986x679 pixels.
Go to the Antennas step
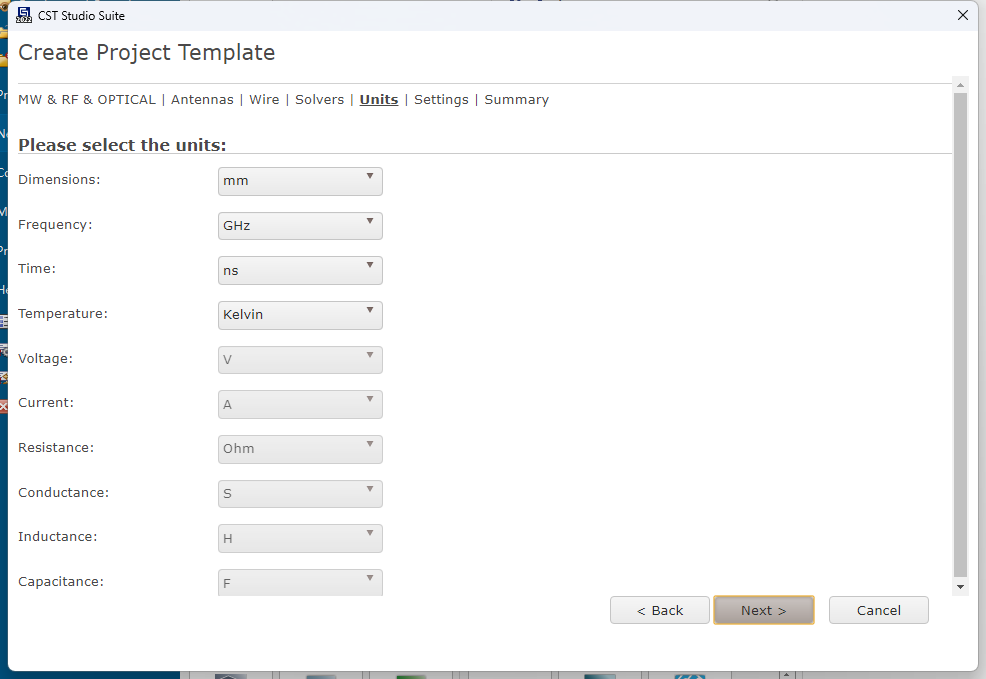202,100
